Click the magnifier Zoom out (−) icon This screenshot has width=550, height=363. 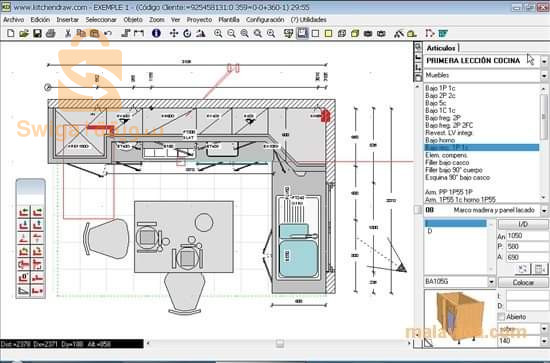pos(231,33)
